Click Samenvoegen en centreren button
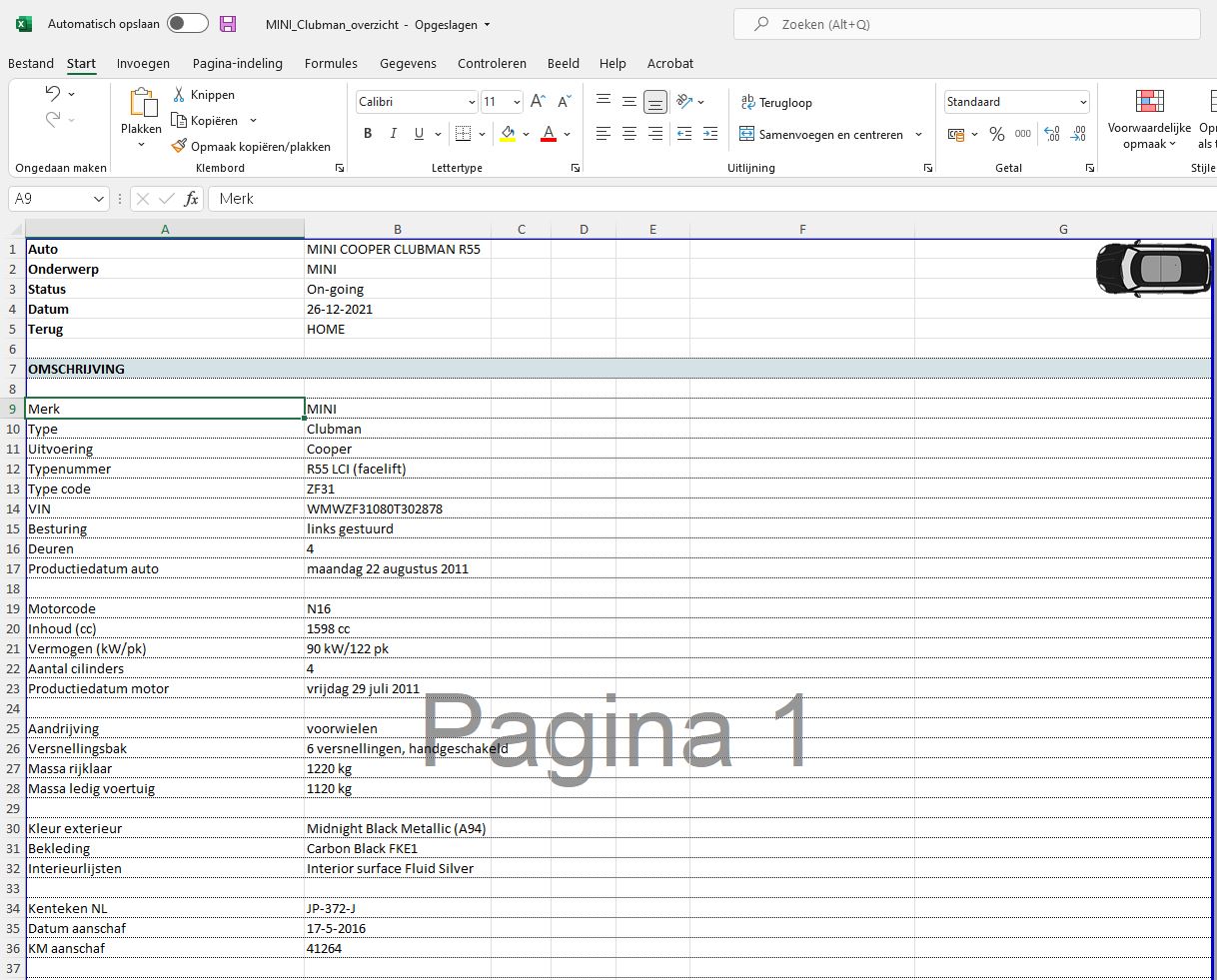Screen dimensions: 1217x980 pos(821,134)
